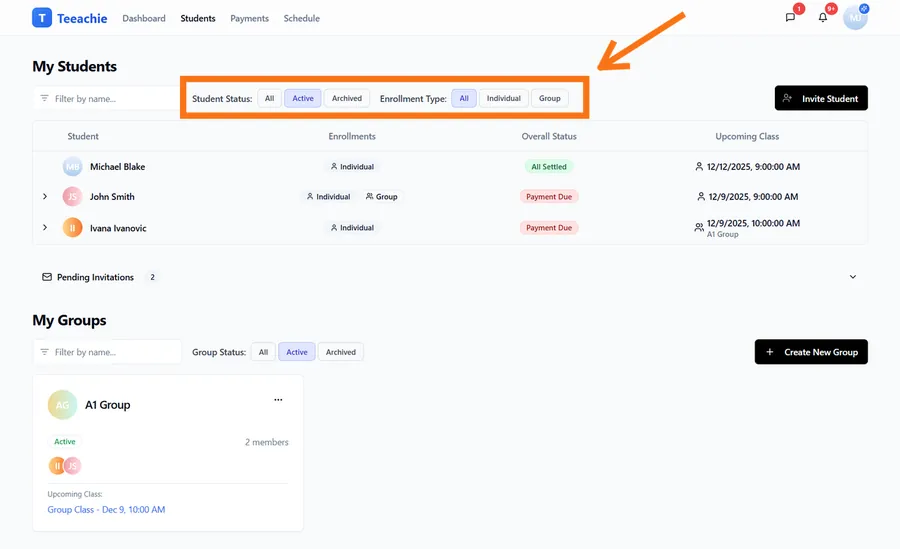Image resolution: width=900 pixels, height=549 pixels.
Task: Expand the Pending Invitations section chevron
Action: coord(852,277)
